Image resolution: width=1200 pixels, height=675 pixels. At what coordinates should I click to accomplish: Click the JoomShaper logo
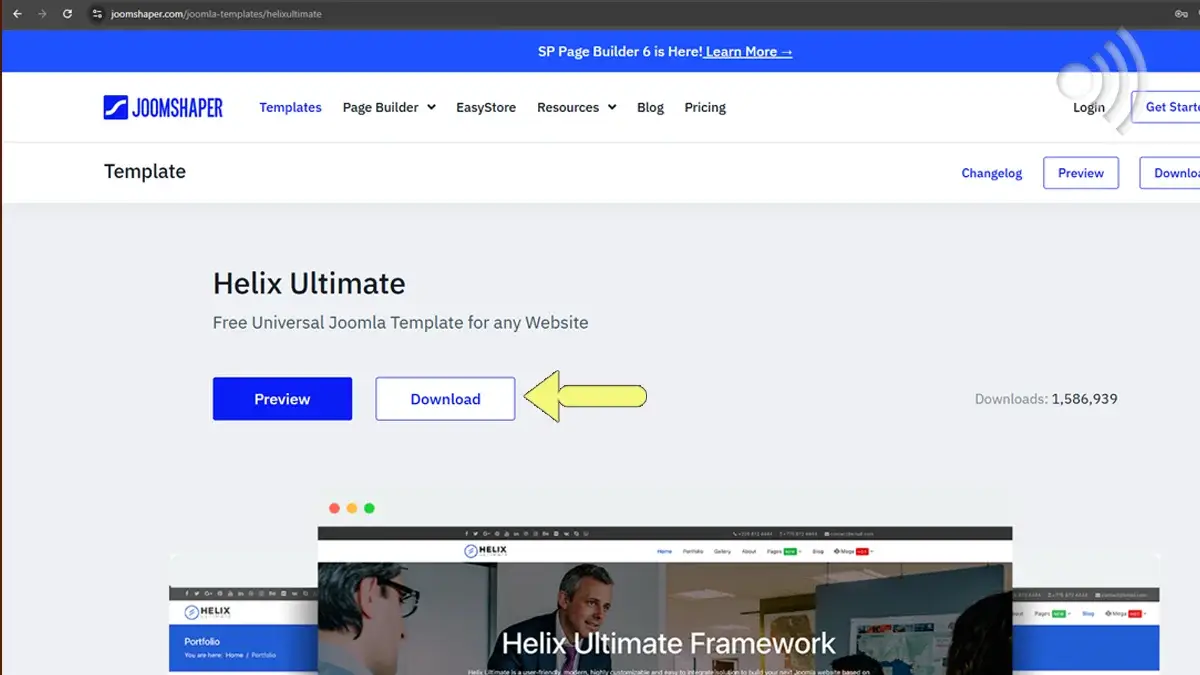[x=163, y=108]
